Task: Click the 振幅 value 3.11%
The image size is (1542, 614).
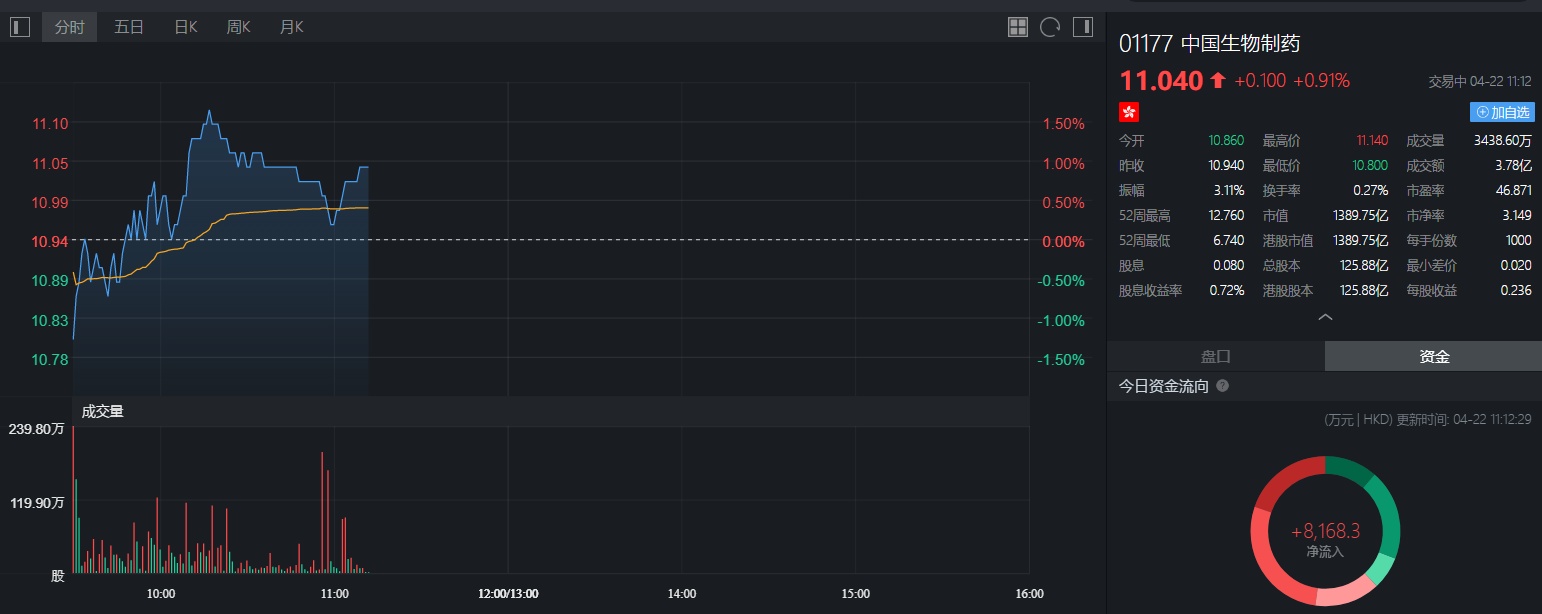Action: click(x=1228, y=191)
